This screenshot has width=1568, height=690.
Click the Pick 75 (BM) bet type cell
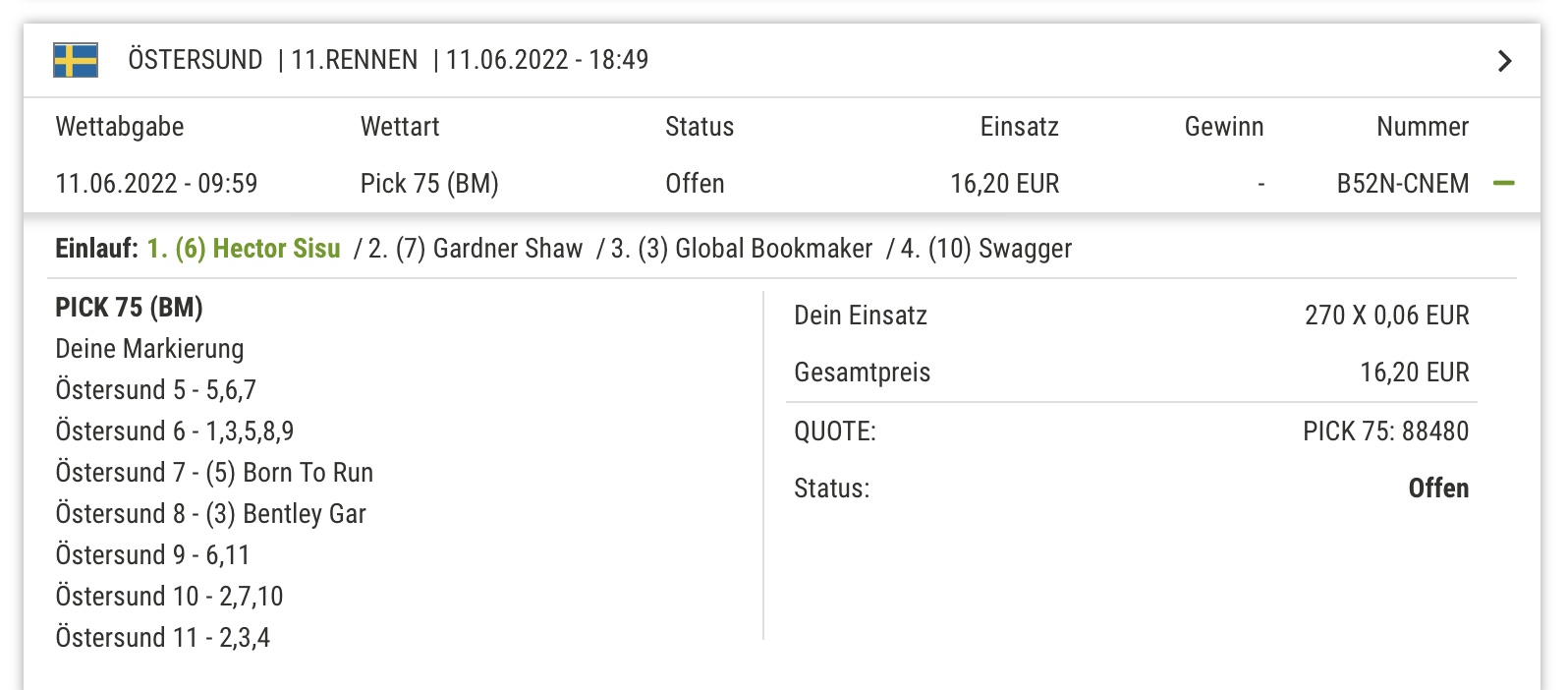(x=429, y=184)
